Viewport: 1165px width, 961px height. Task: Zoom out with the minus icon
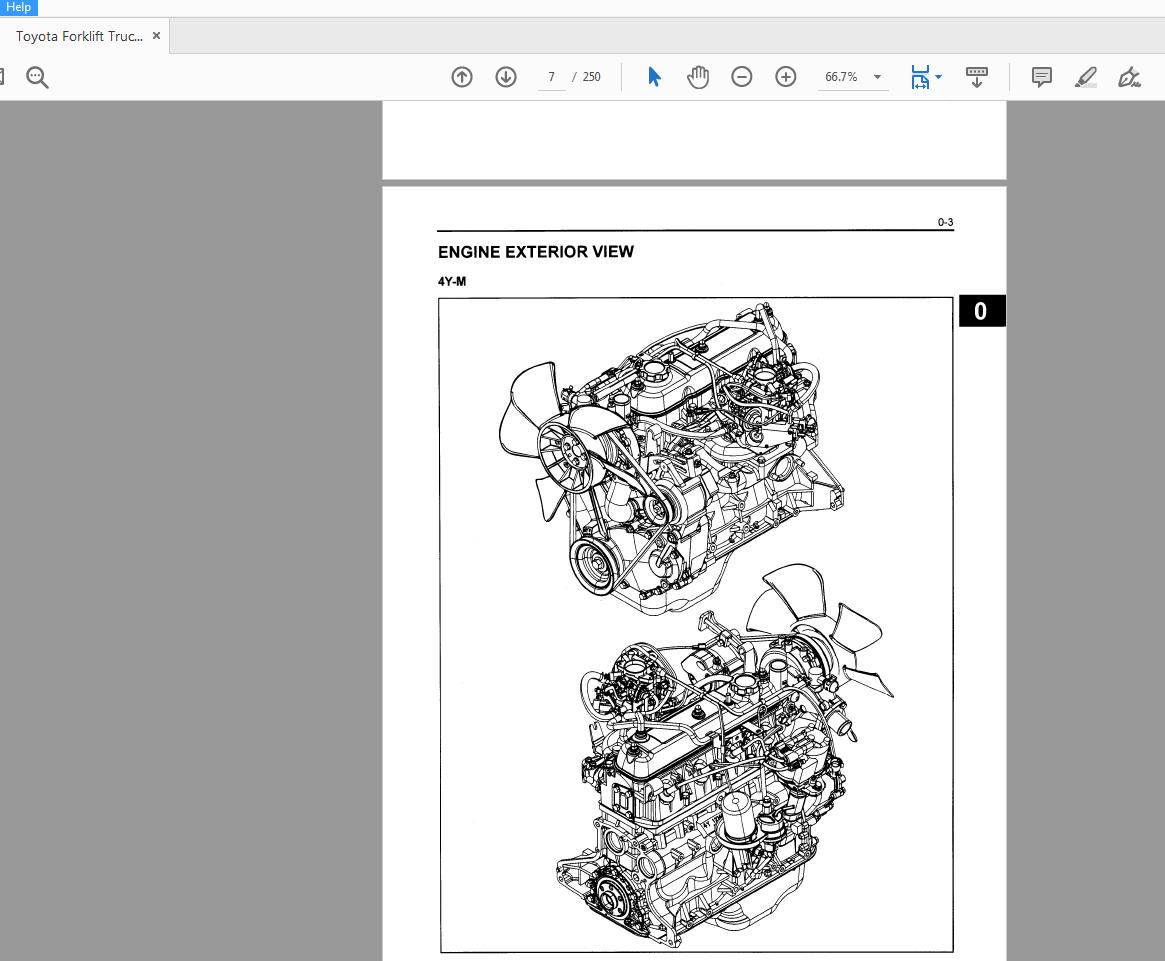(x=741, y=77)
